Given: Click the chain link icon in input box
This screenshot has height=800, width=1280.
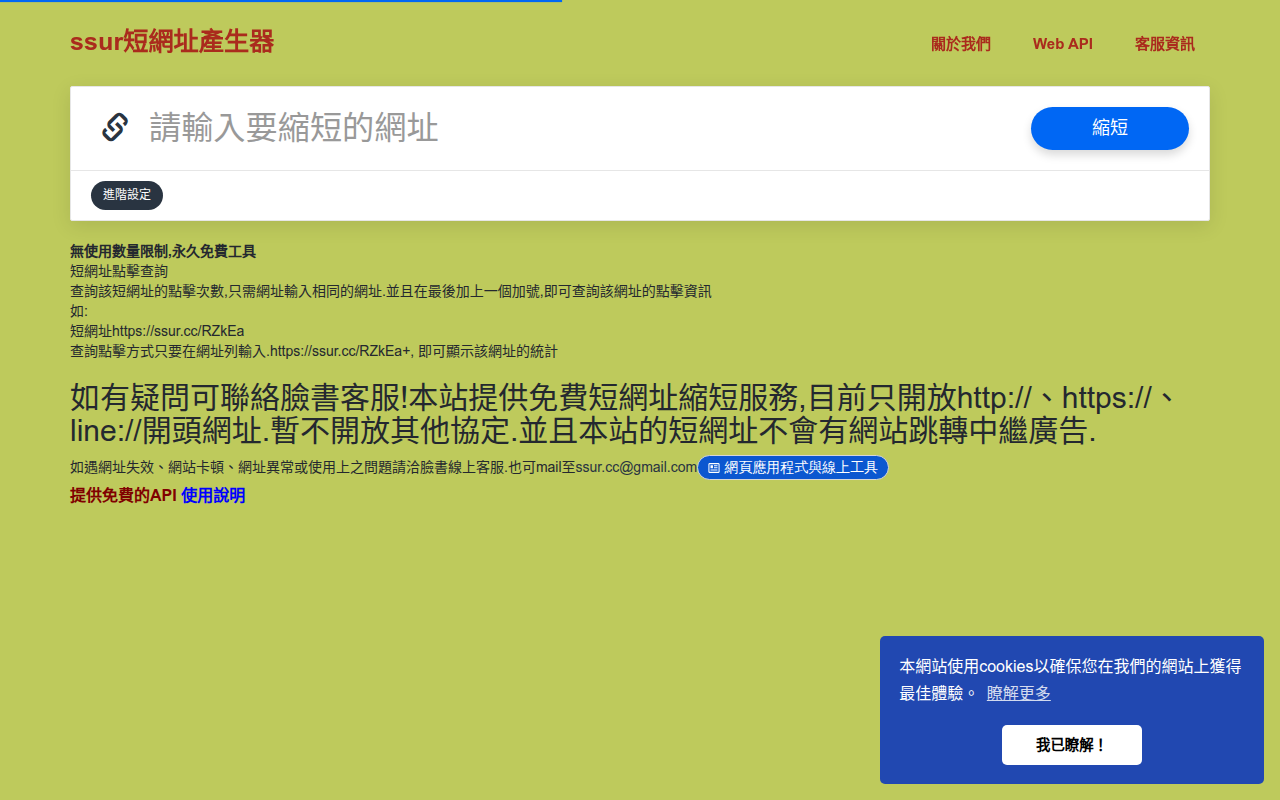Looking at the screenshot, I should 115,127.
